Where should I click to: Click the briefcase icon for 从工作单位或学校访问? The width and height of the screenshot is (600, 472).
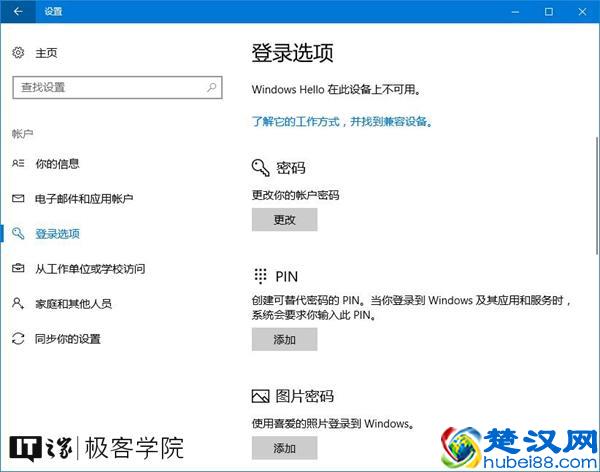coord(18,268)
